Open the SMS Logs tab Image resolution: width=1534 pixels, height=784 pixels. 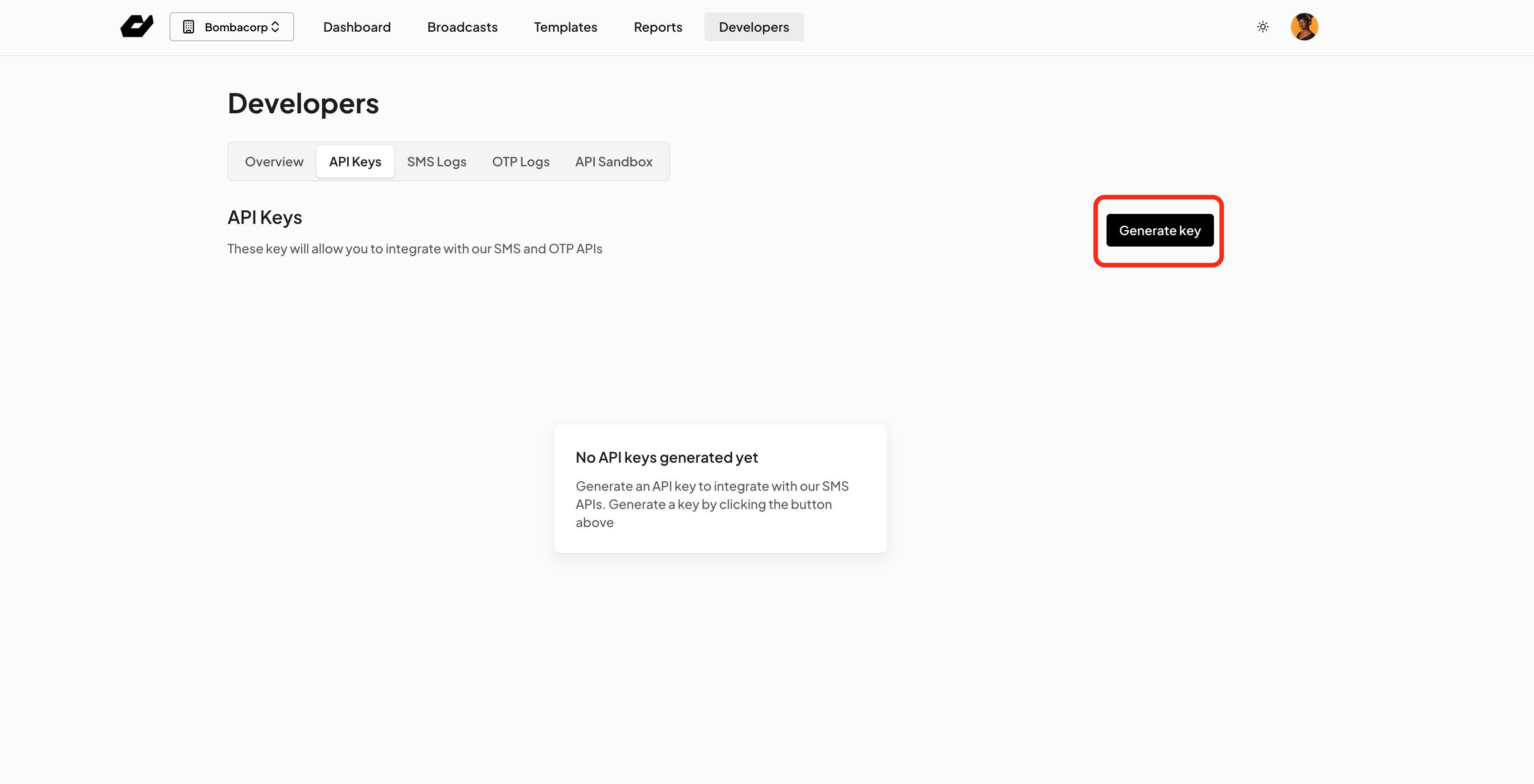pos(437,161)
